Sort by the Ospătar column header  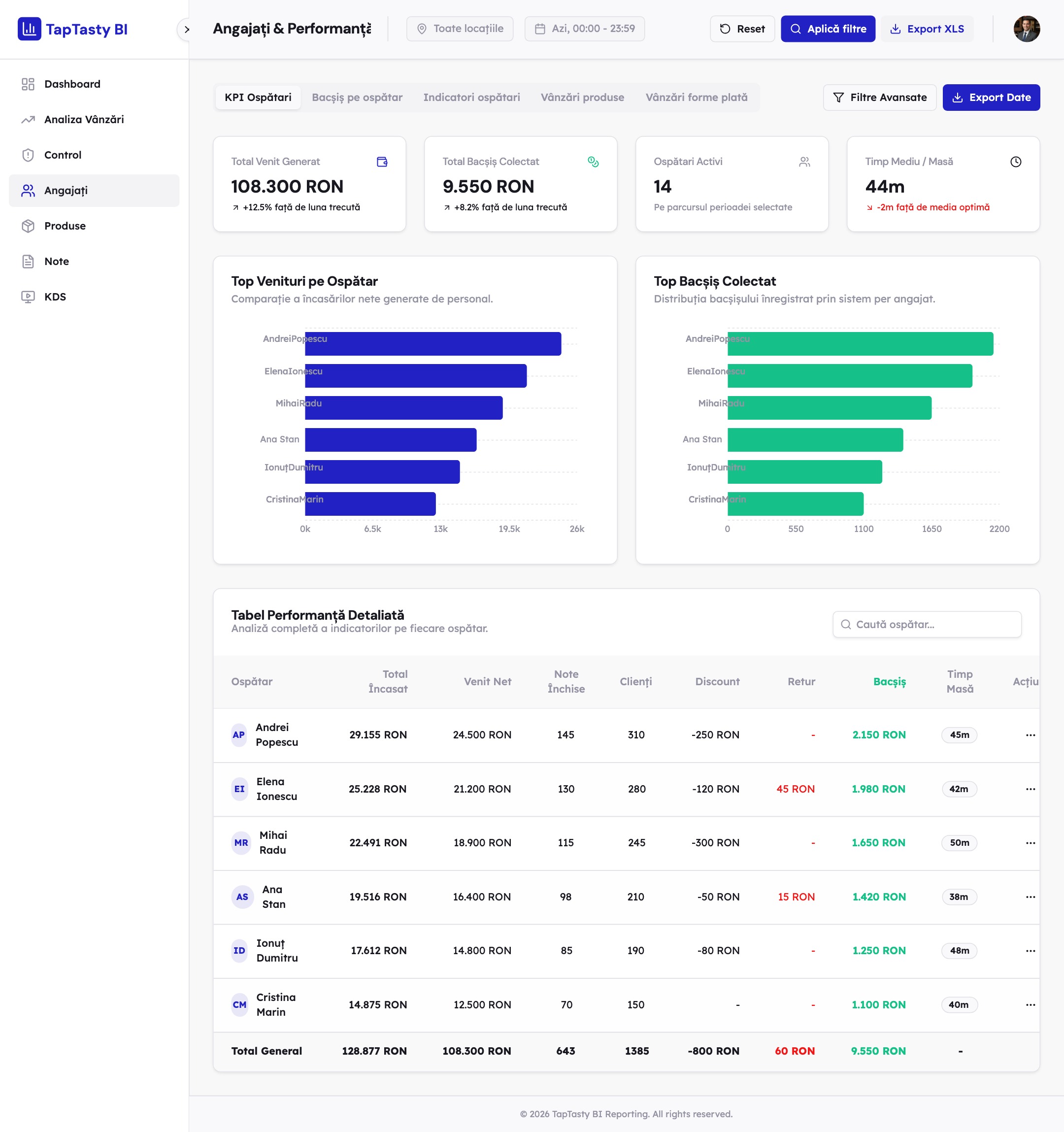(x=252, y=682)
